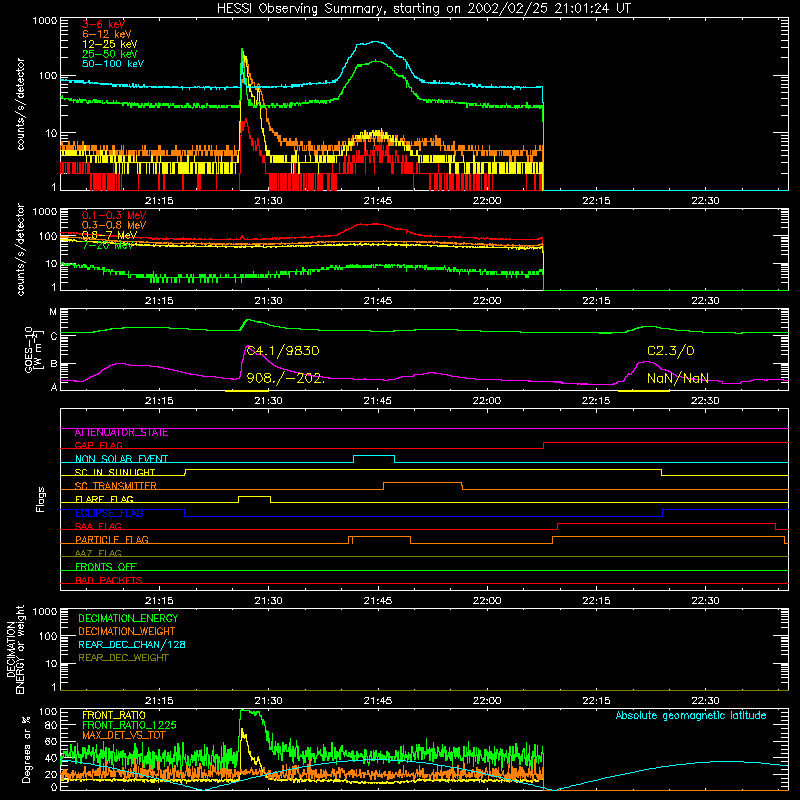The width and height of the screenshot is (800, 800).
Task: Click the vertical Flags axis title
Action: (x=41, y=499)
